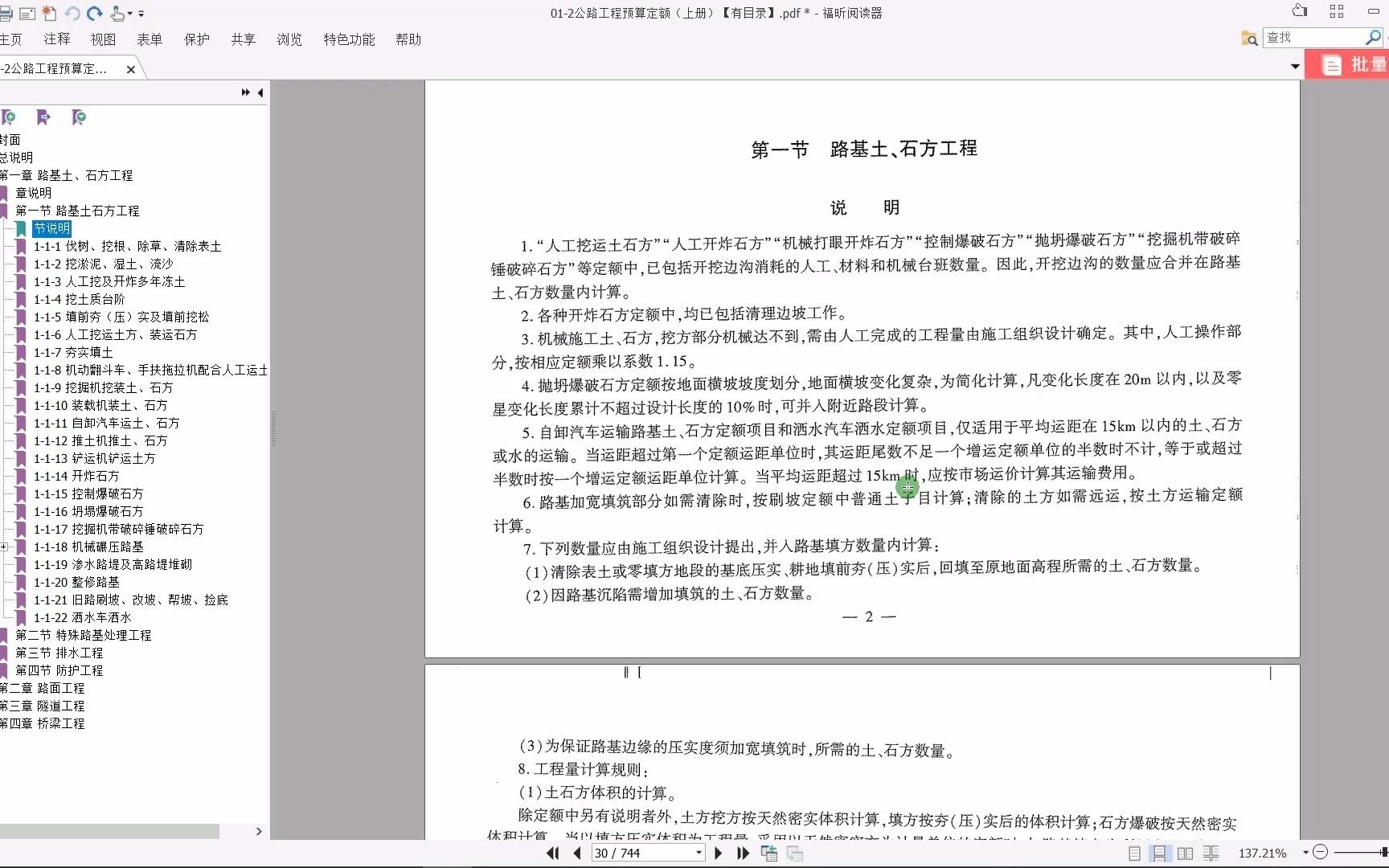Select continuous facing view mode

pyautogui.click(x=1211, y=853)
